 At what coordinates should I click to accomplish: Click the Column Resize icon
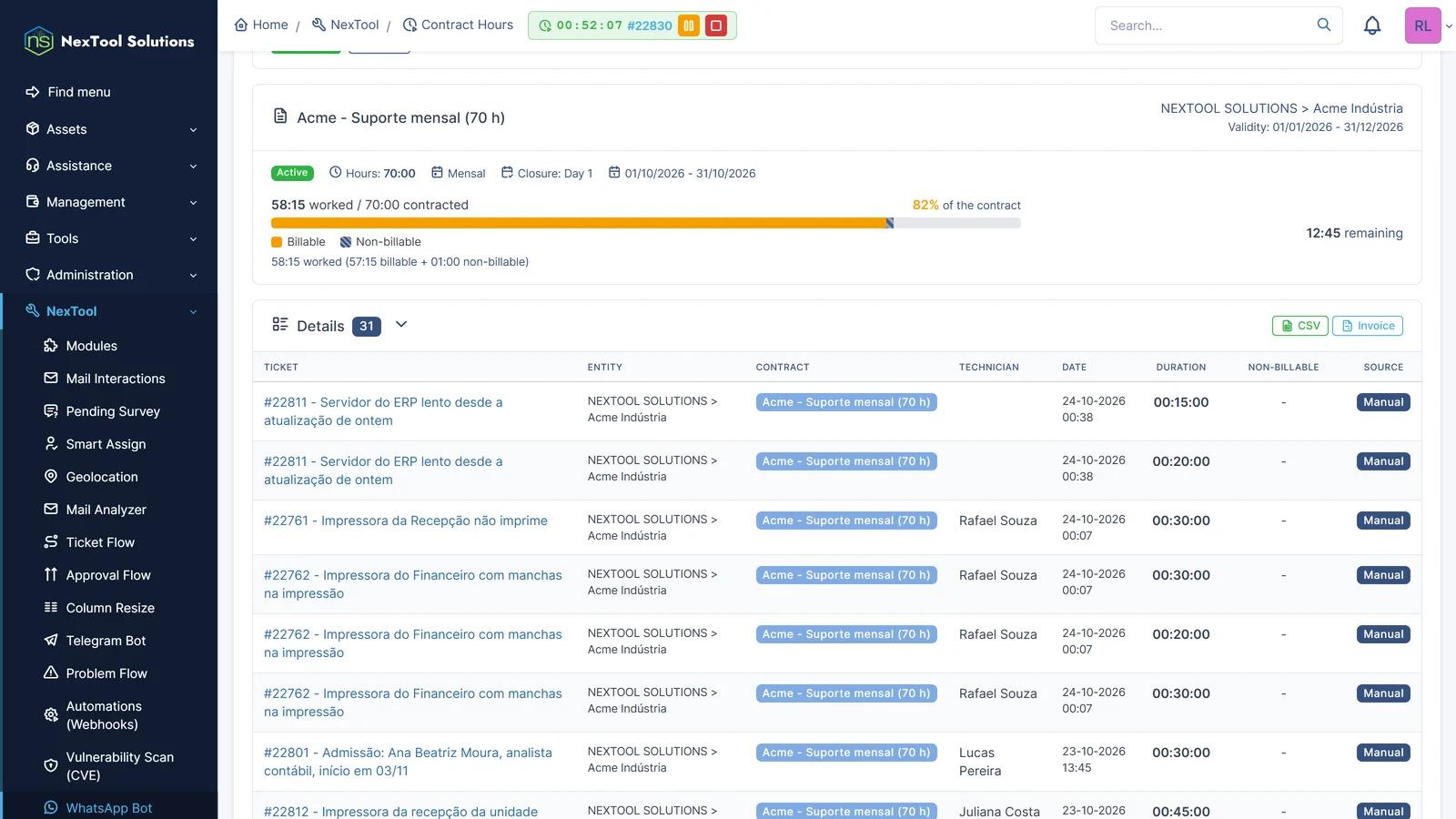(x=51, y=607)
